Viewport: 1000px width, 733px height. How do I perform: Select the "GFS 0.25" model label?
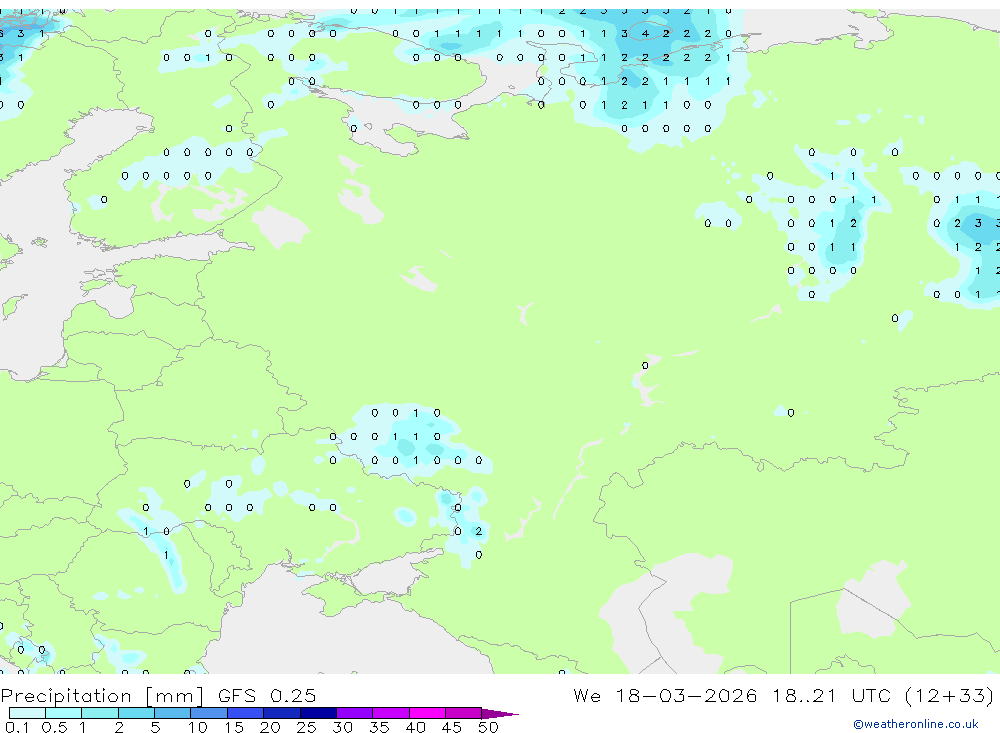pos(267,695)
